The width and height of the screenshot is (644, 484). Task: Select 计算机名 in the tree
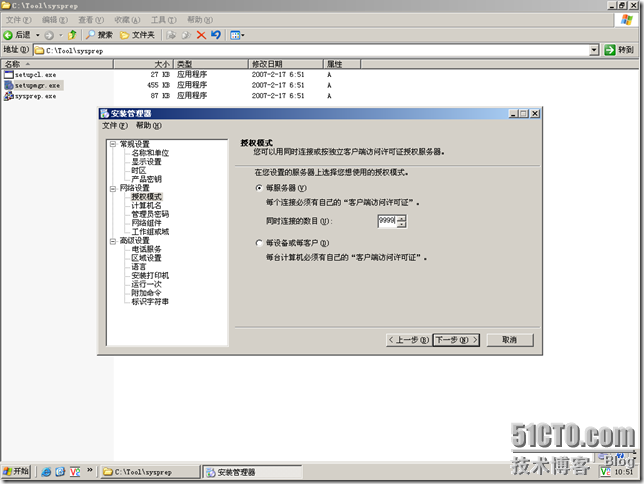146,205
